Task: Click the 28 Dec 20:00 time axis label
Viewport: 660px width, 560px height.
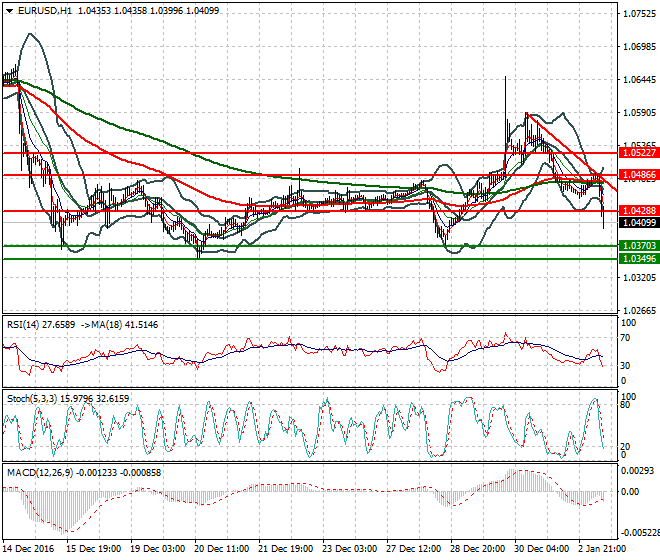Action: pos(478,549)
